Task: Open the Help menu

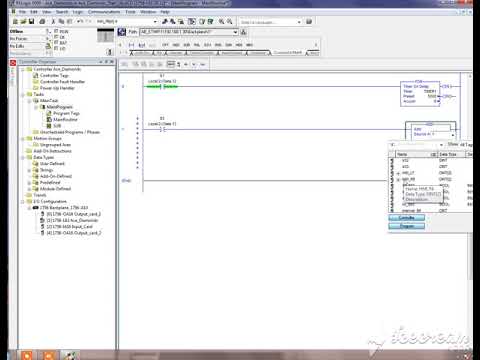Action: [165, 12]
